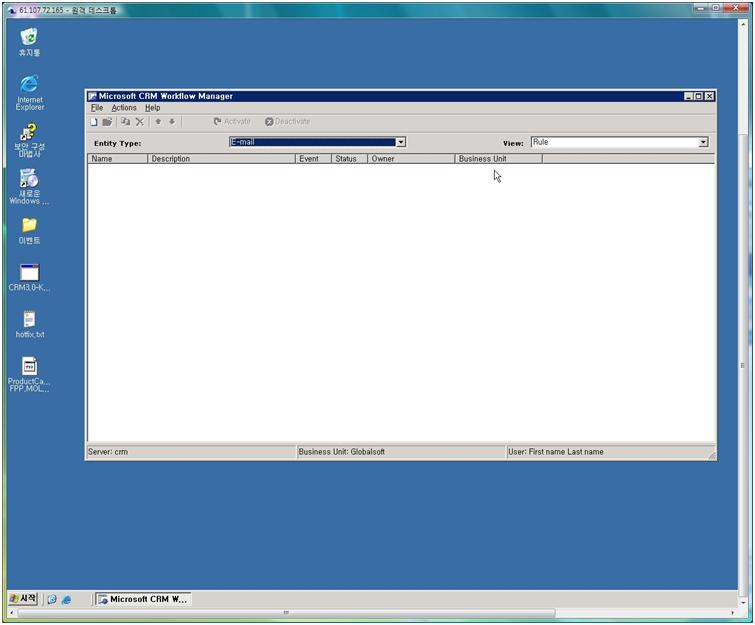Viewport: 755px width, 625px height.
Task: Sort by the Event column header
Action: [x=313, y=159]
